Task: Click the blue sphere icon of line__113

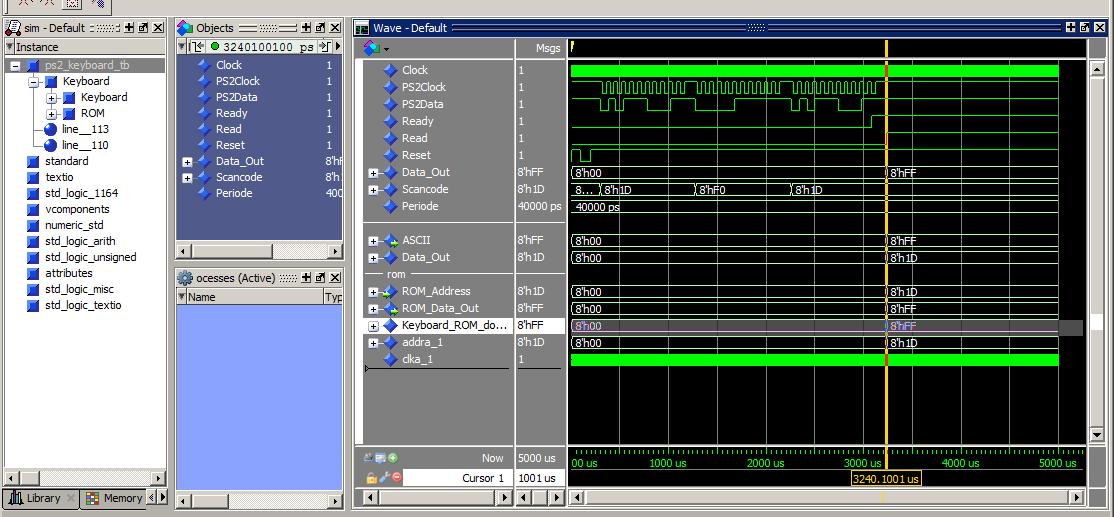Action: point(51,129)
